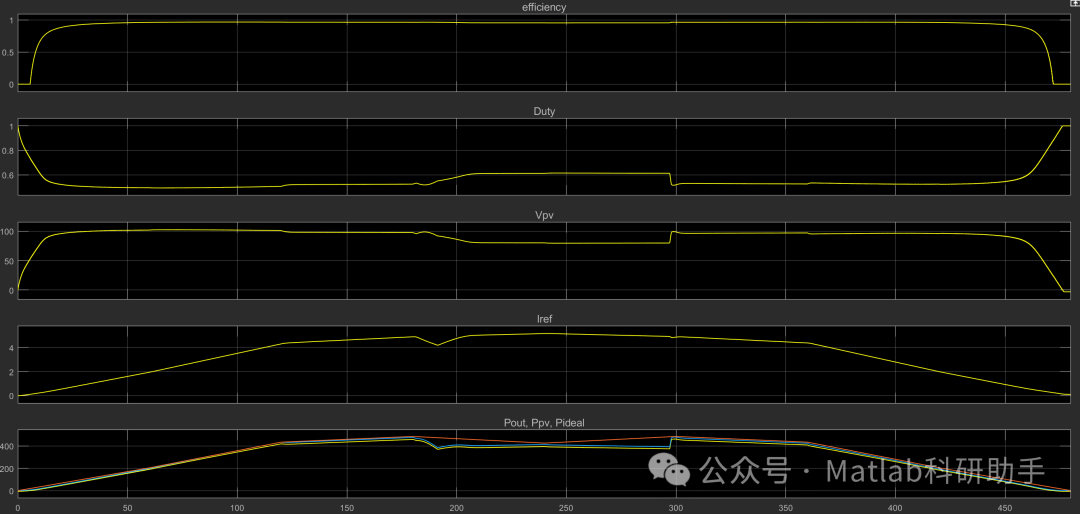Viewport: 1080px width, 514px height.
Task: Click the 450 tick on time axis
Action: click(x=1005, y=507)
